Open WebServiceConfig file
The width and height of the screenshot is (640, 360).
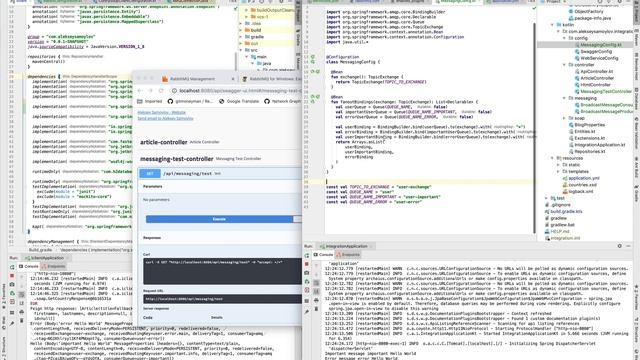(x=598, y=58)
